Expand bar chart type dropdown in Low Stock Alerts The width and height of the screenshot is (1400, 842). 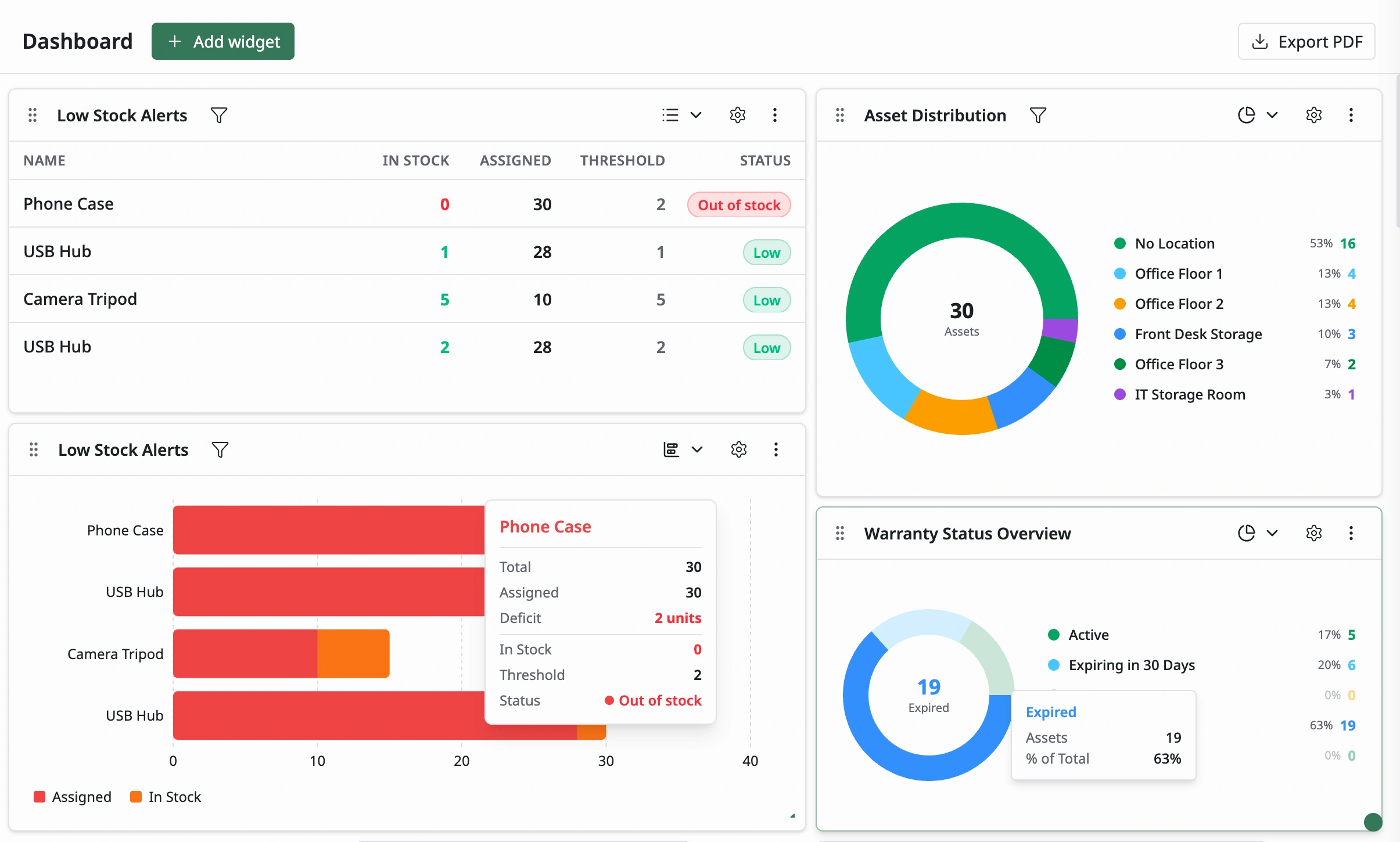click(x=683, y=449)
